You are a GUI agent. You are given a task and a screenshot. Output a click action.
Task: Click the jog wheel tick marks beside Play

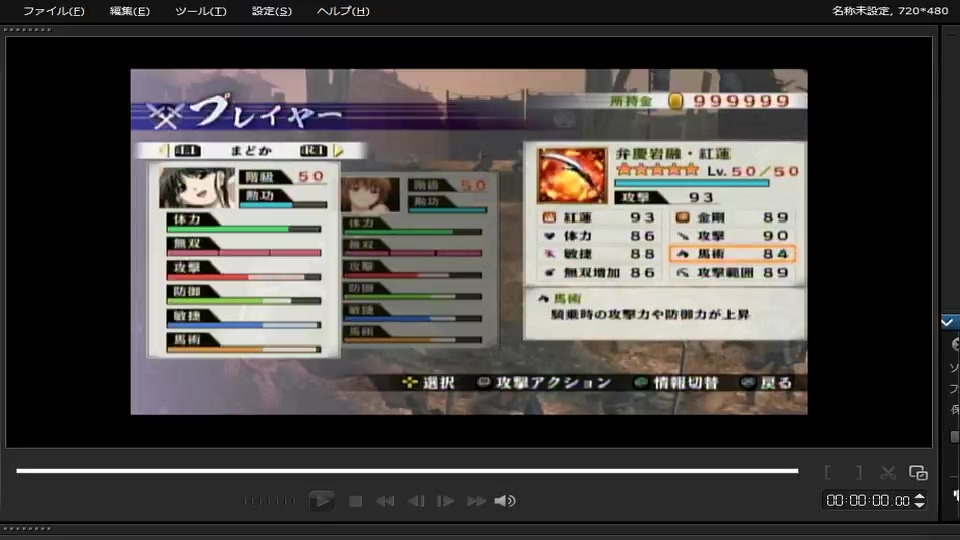point(269,501)
